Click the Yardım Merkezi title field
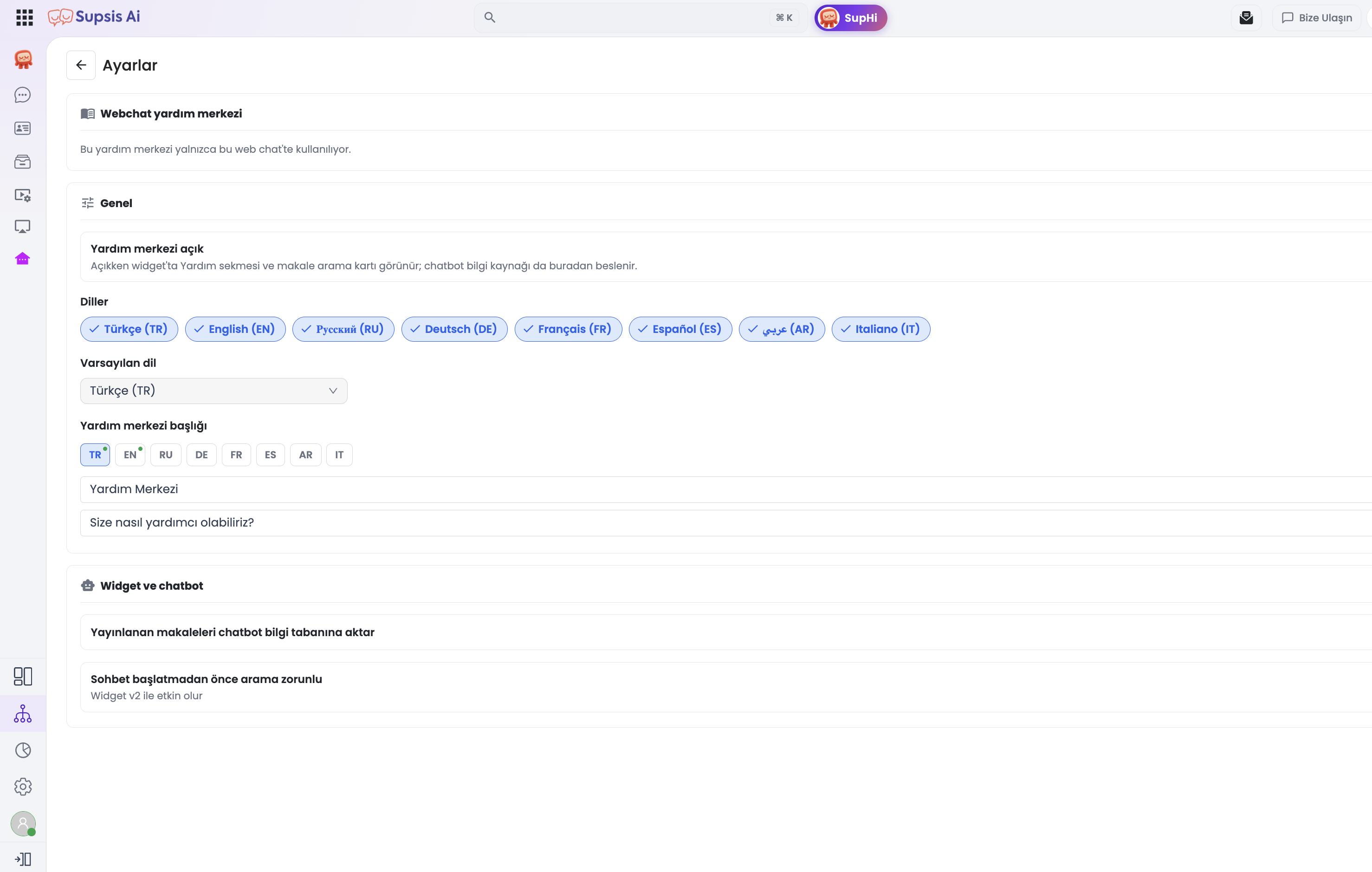This screenshot has height=872, width=1372. point(726,489)
